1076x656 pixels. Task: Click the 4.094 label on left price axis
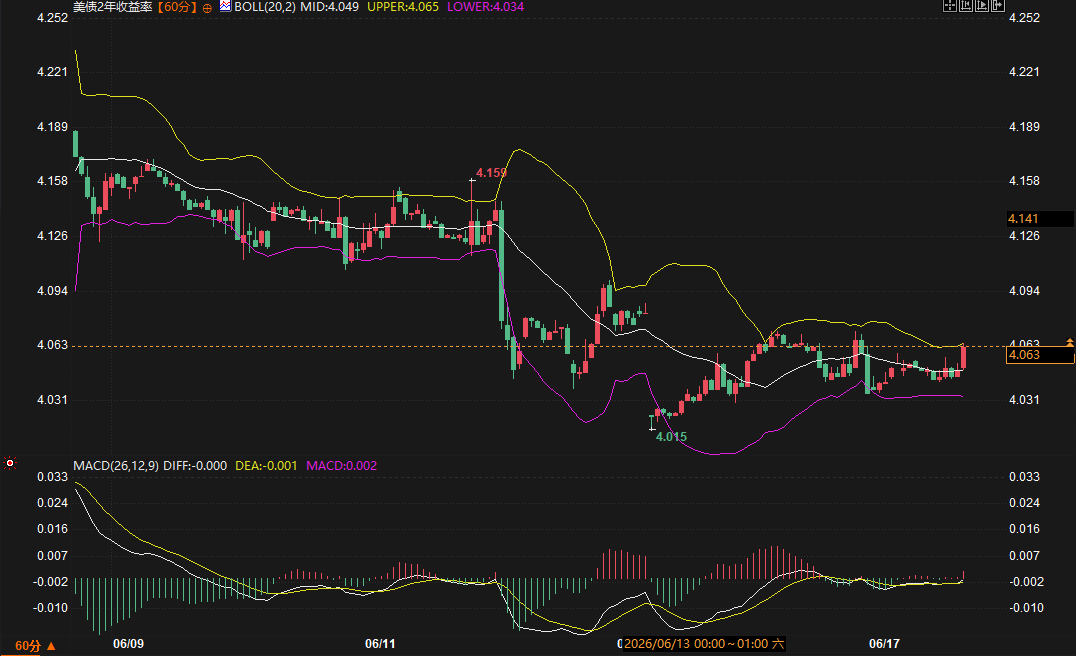(52, 291)
